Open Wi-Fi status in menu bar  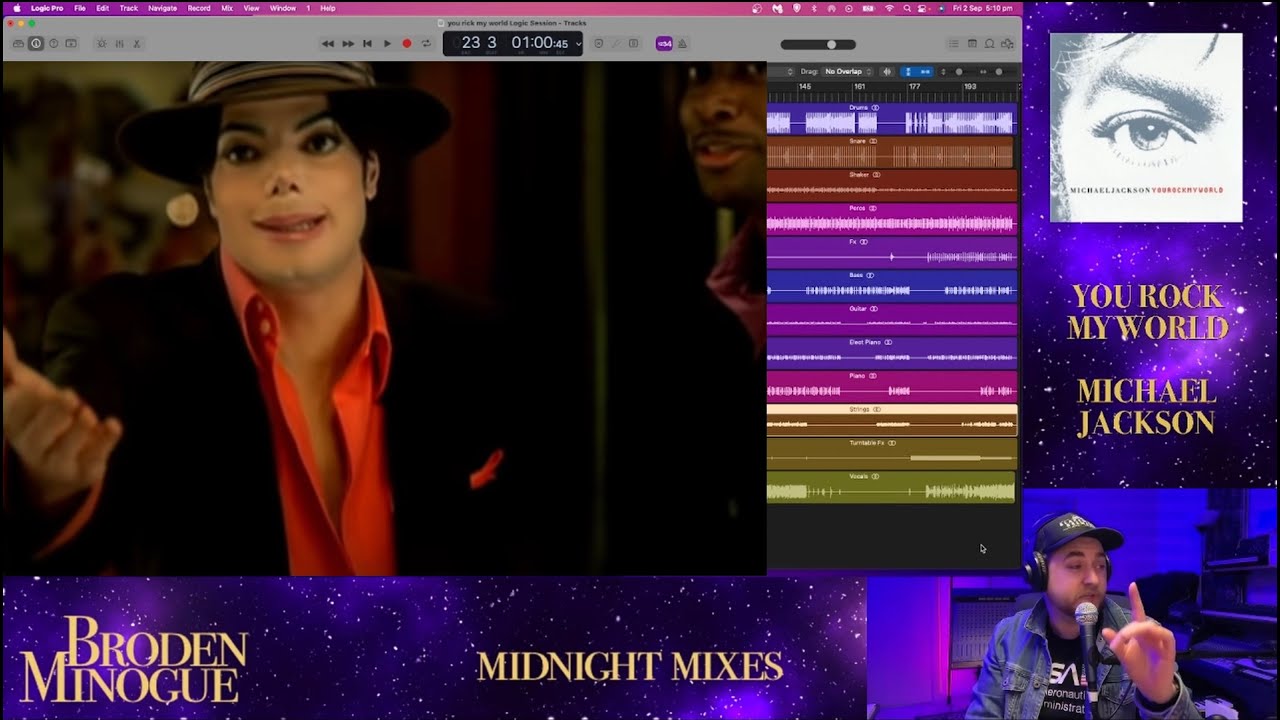click(889, 8)
